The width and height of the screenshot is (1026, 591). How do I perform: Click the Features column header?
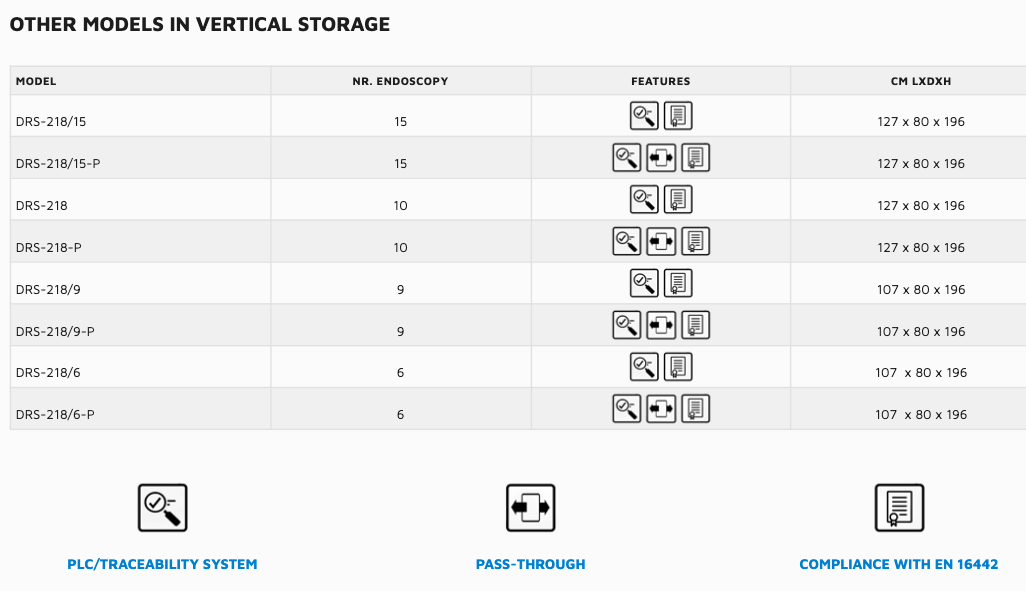tap(661, 81)
